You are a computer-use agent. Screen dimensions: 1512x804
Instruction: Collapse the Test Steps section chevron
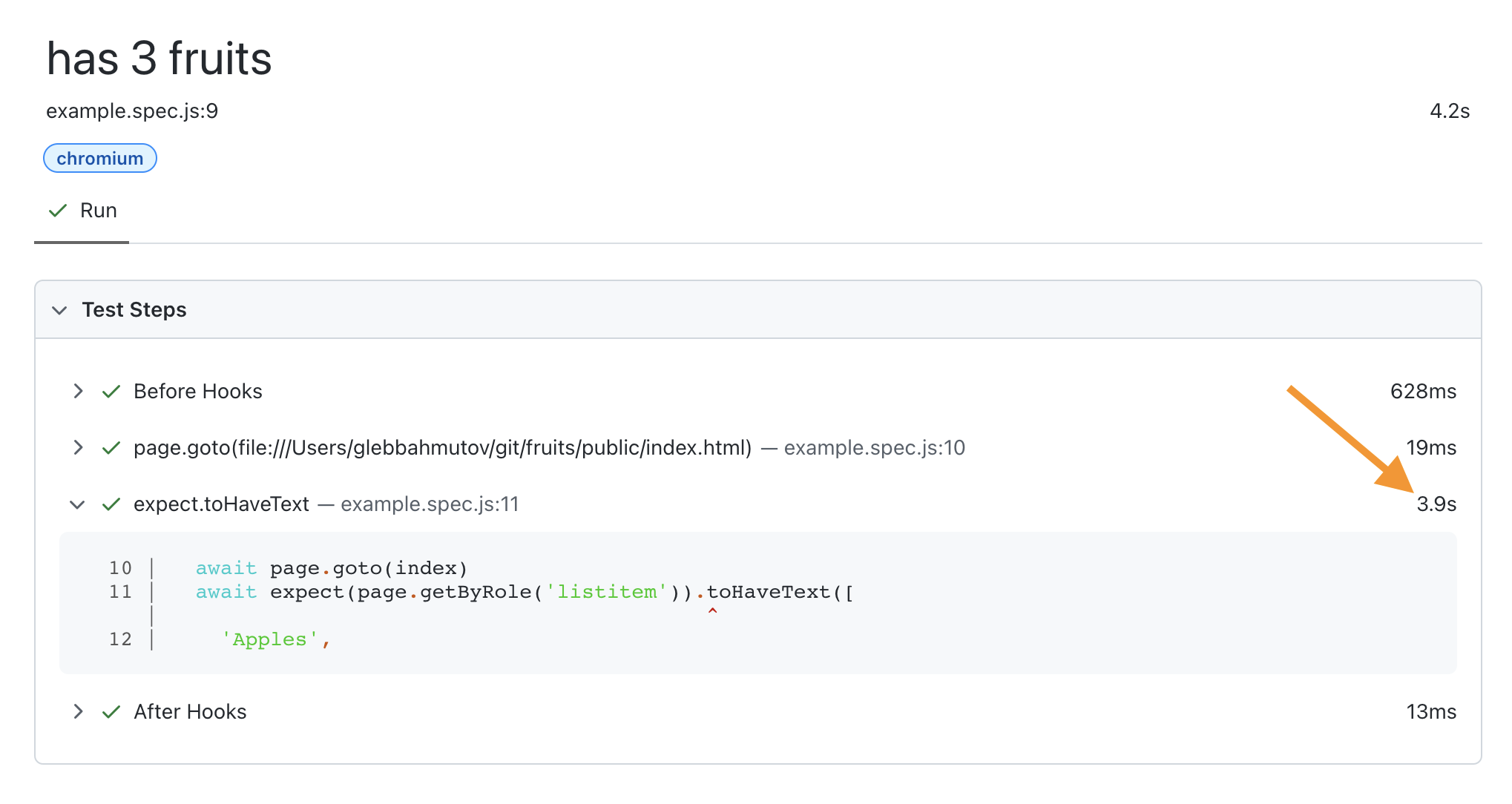coord(59,310)
